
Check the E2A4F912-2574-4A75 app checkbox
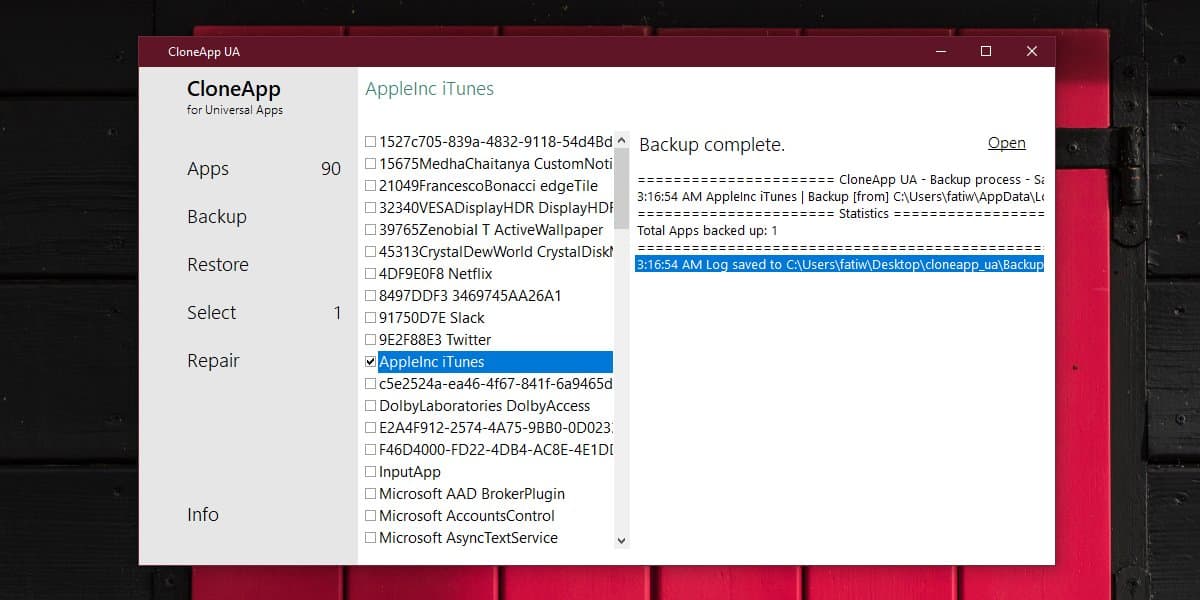(x=371, y=428)
